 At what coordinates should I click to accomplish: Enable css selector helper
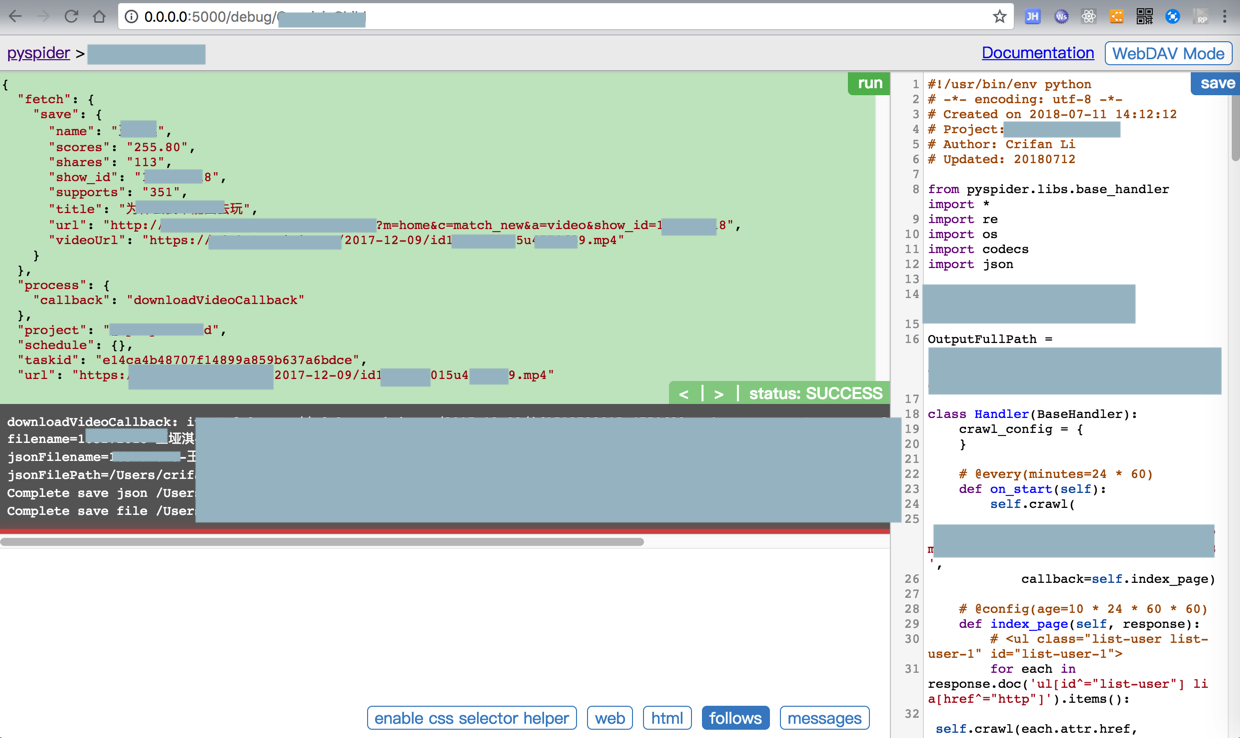pyautogui.click(x=472, y=718)
